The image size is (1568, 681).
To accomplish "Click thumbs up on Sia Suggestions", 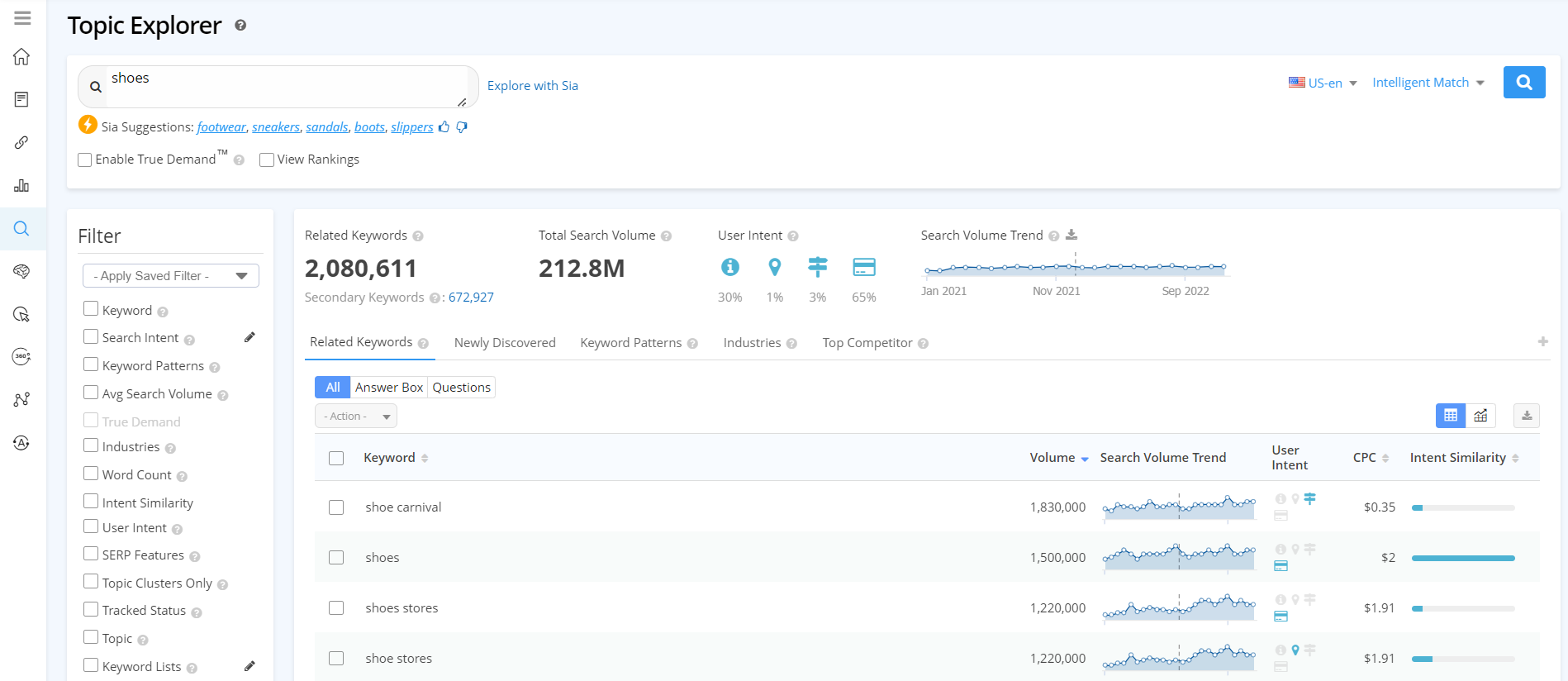I will point(444,127).
